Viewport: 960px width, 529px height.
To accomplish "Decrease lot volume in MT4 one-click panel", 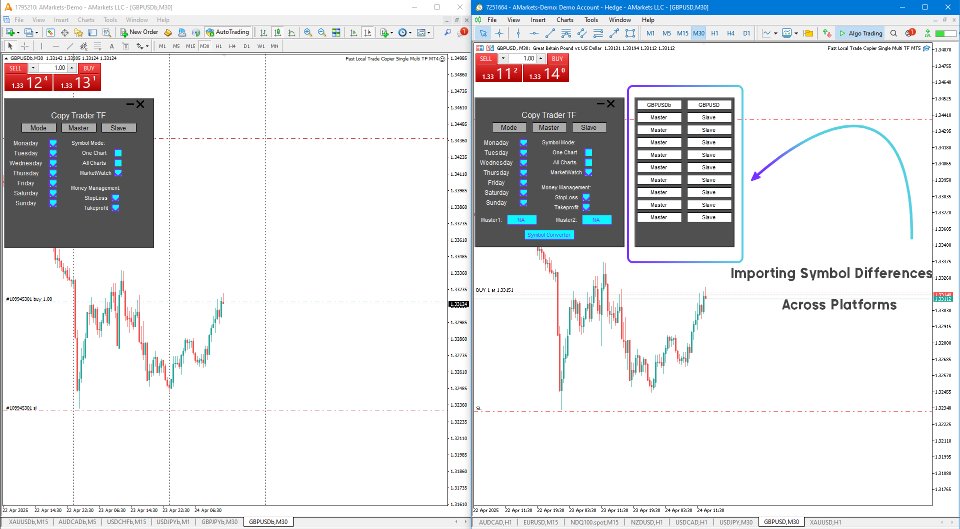I will pyautogui.click(x=33, y=68).
